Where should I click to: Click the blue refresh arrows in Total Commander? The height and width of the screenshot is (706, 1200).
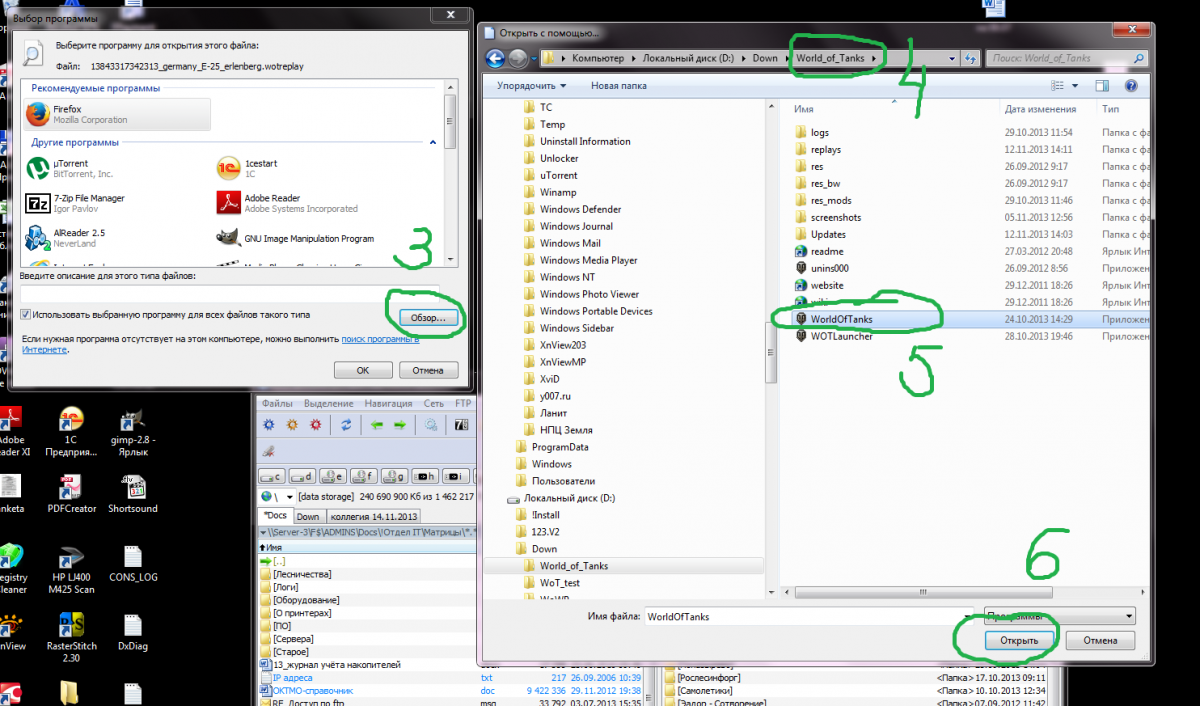click(x=346, y=424)
